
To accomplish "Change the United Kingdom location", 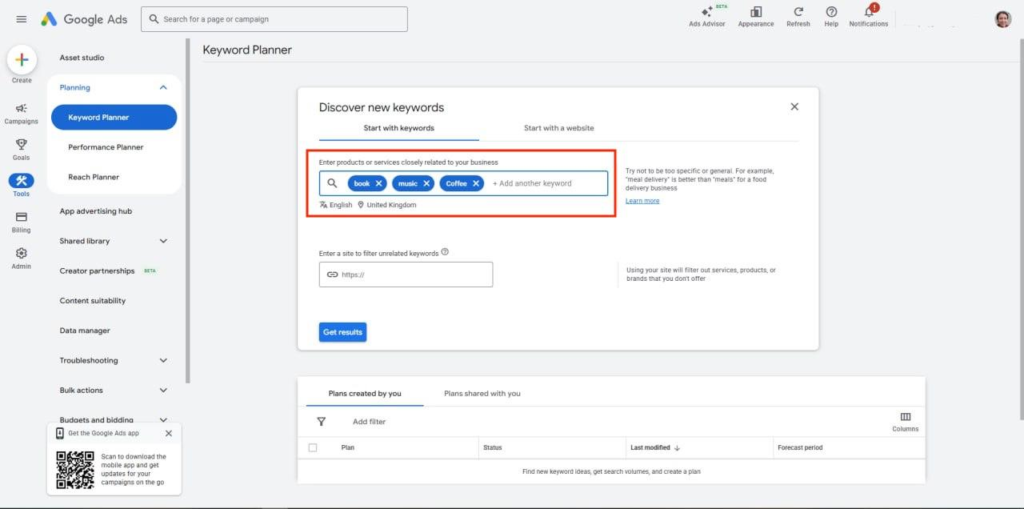I will (x=387, y=205).
